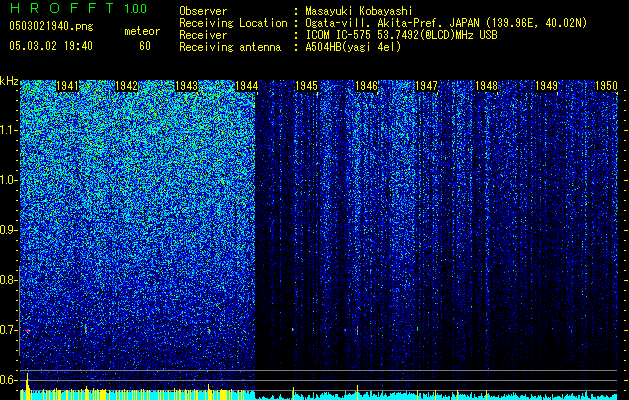
Task: Click the 0.9 frequency axis label
Action: coord(8,230)
